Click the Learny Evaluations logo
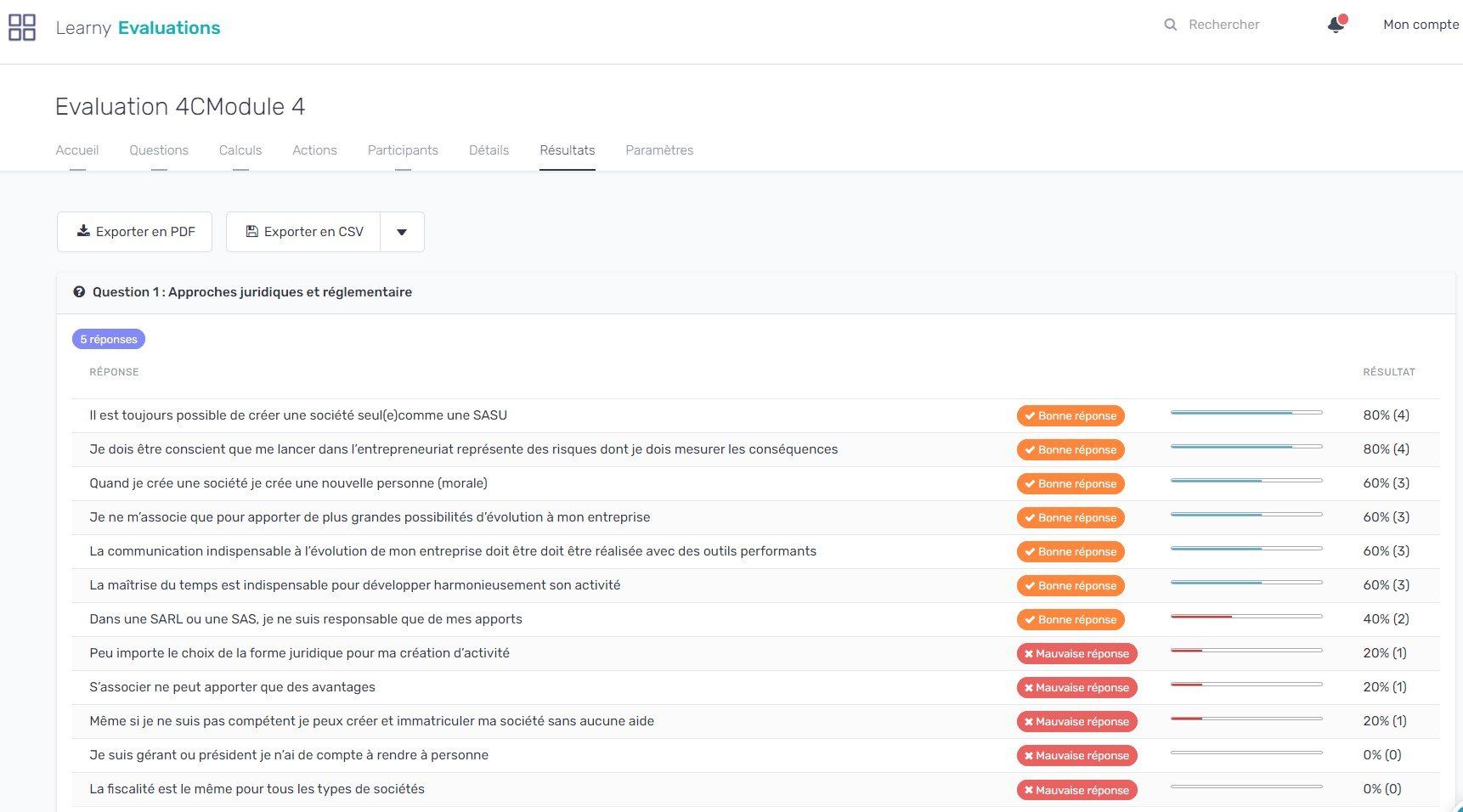This screenshot has height=812, width=1463. click(138, 28)
